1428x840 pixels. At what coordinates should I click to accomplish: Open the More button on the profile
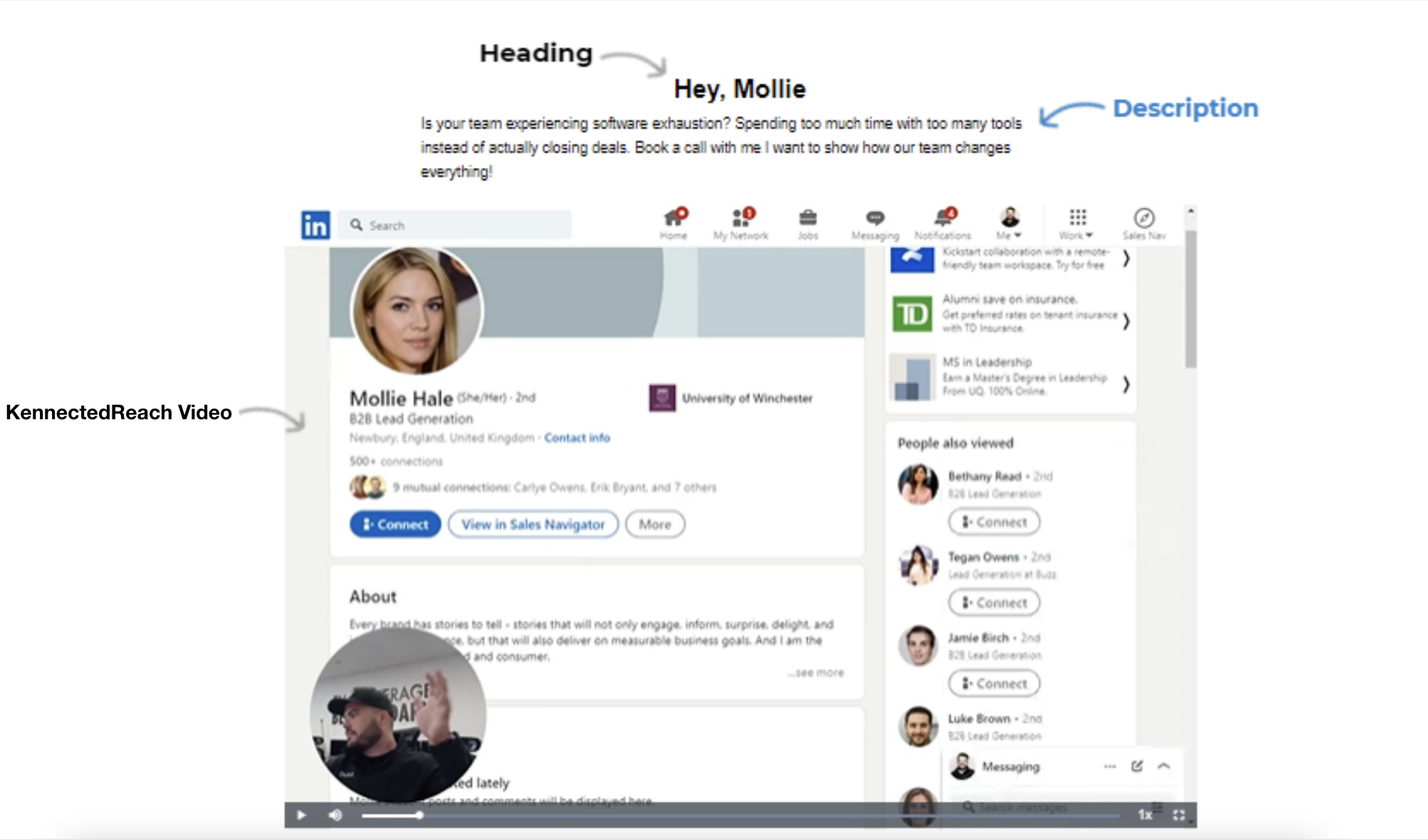pos(655,525)
